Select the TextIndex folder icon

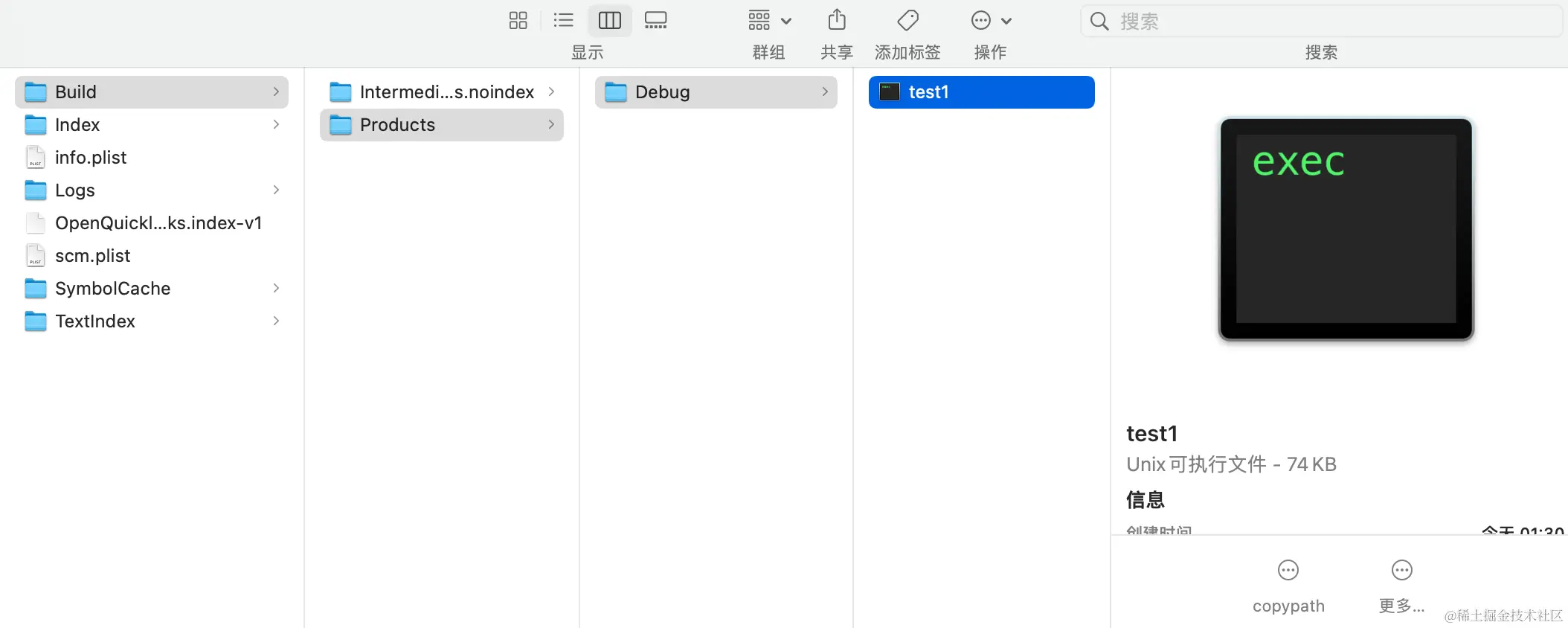(x=36, y=321)
